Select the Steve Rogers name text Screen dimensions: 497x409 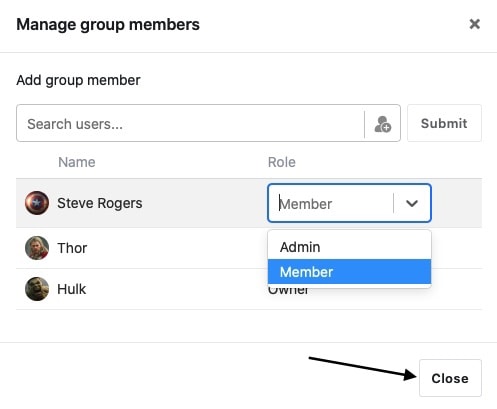pos(100,203)
